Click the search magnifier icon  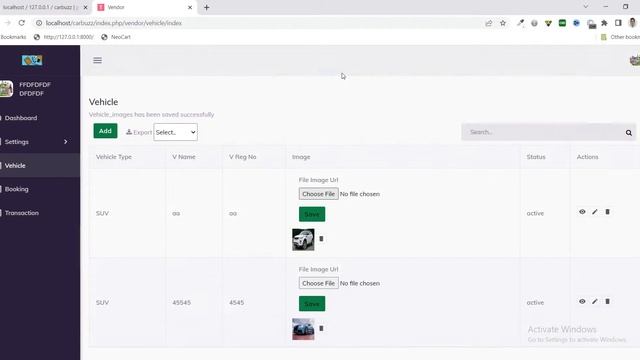pyautogui.click(x=629, y=133)
